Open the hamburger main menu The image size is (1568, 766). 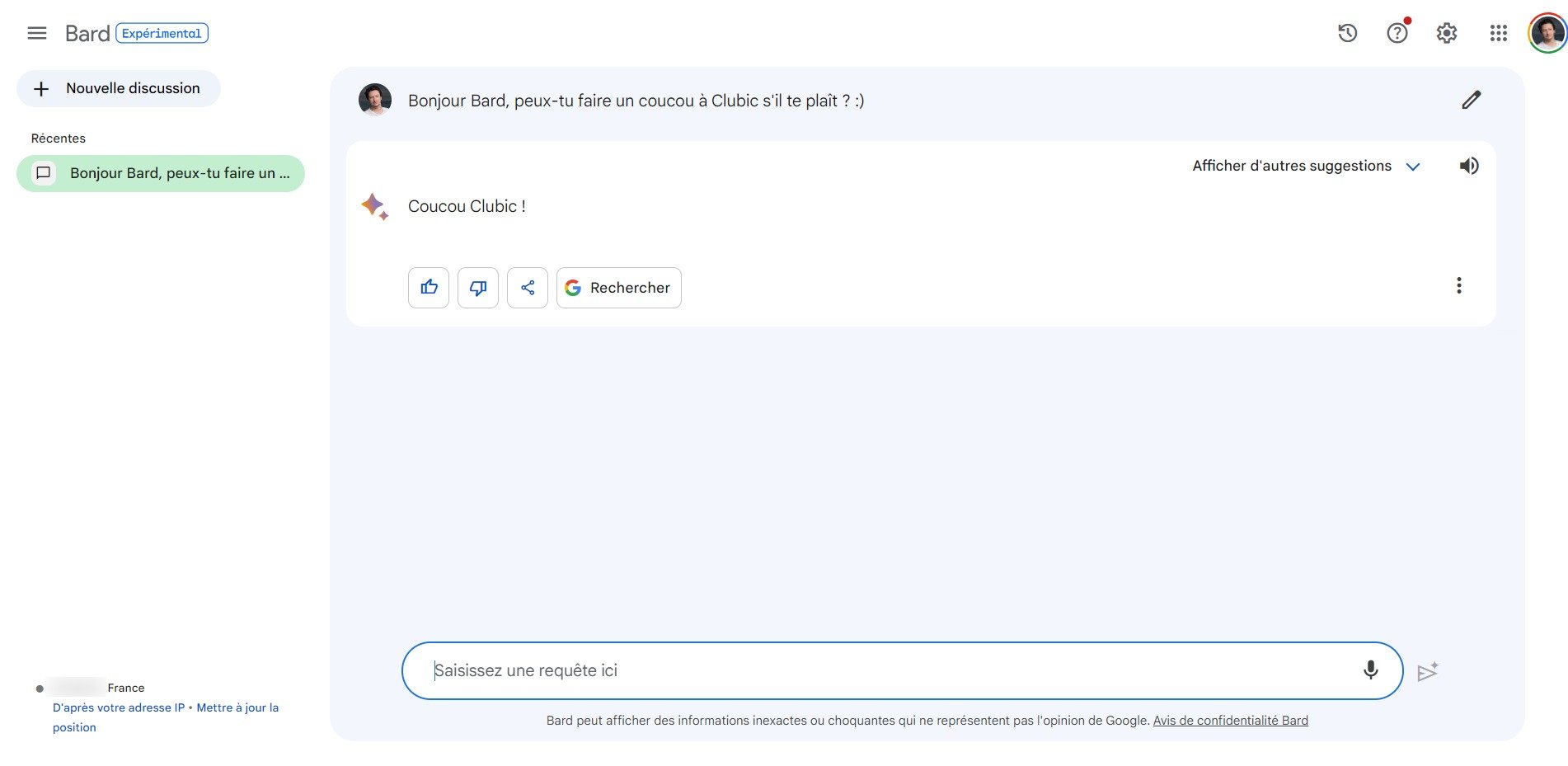point(37,33)
